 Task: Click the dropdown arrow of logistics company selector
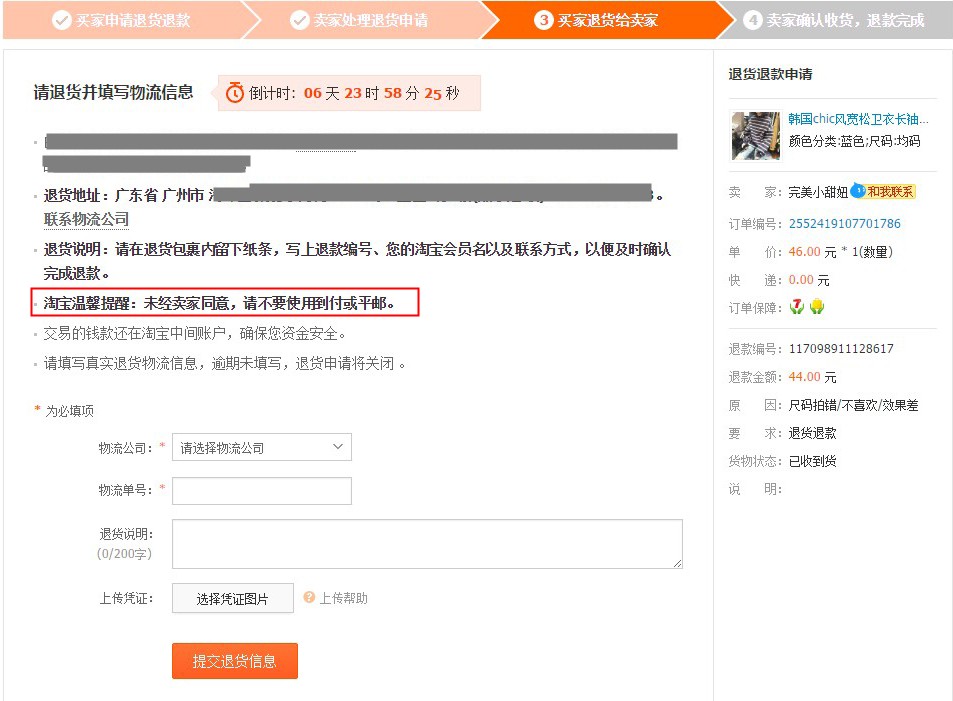coord(338,447)
